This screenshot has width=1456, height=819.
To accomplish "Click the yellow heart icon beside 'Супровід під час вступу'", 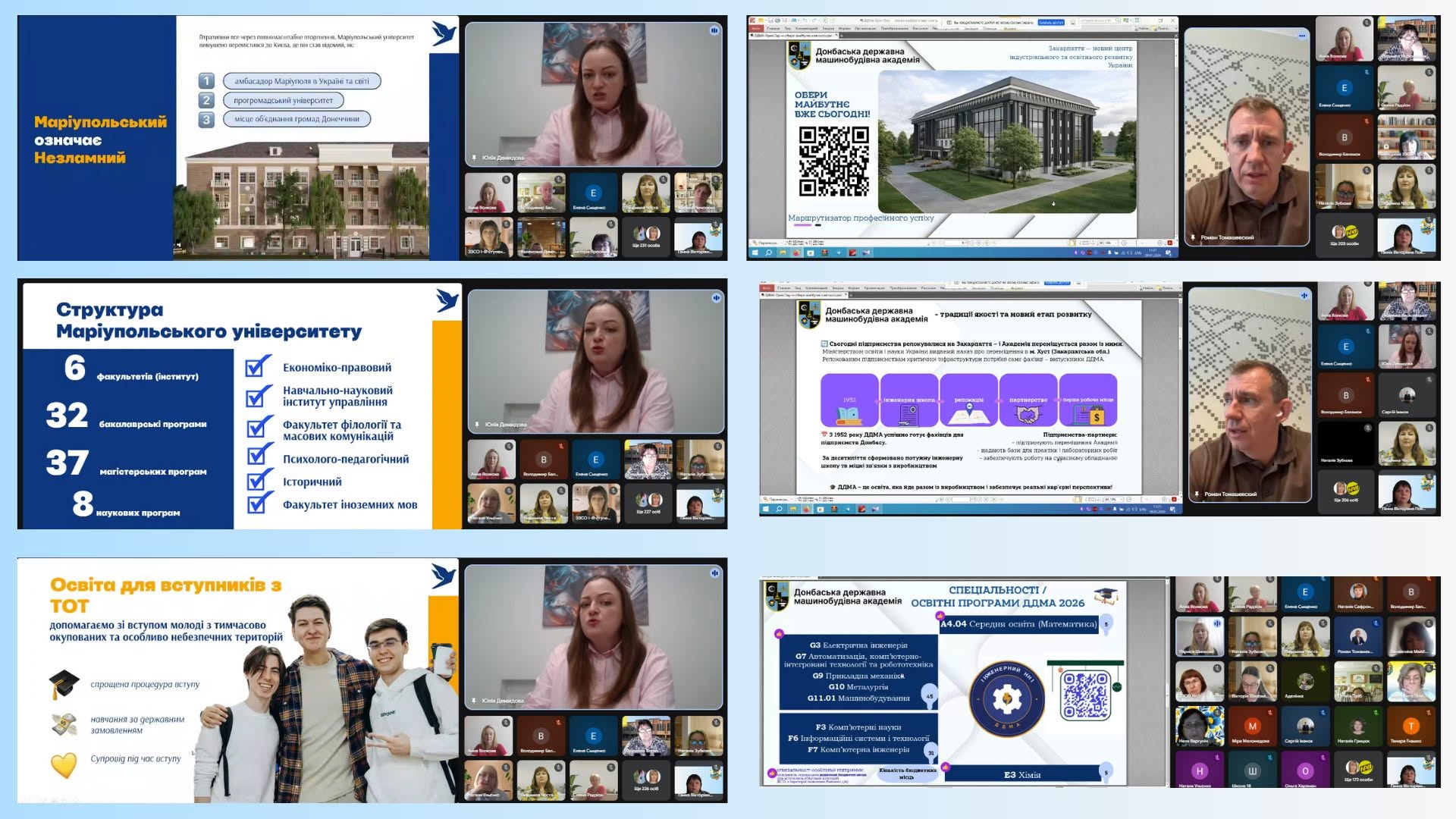I will click(64, 764).
